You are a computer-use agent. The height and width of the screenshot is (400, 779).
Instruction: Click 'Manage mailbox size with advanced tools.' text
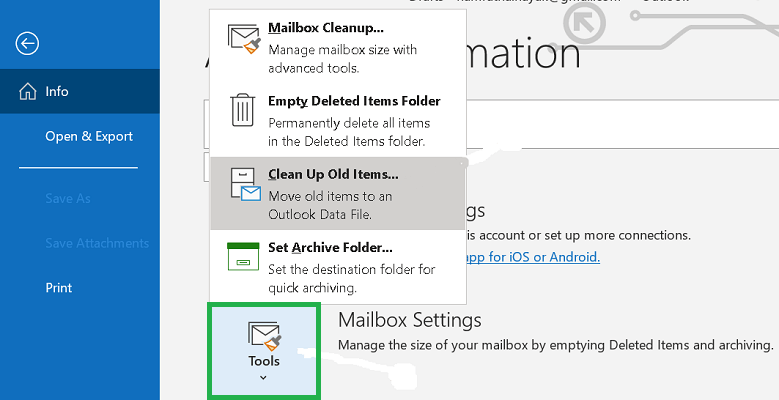(342, 59)
